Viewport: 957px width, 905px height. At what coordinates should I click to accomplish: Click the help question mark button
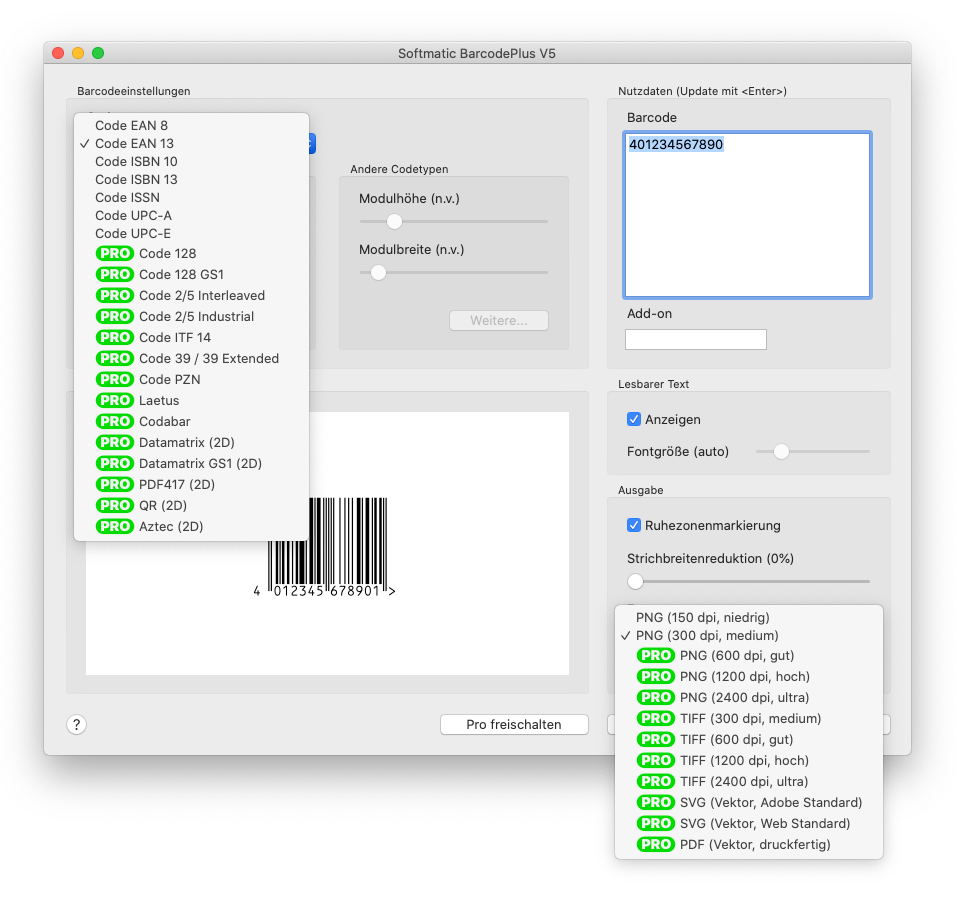[x=76, y=725]
